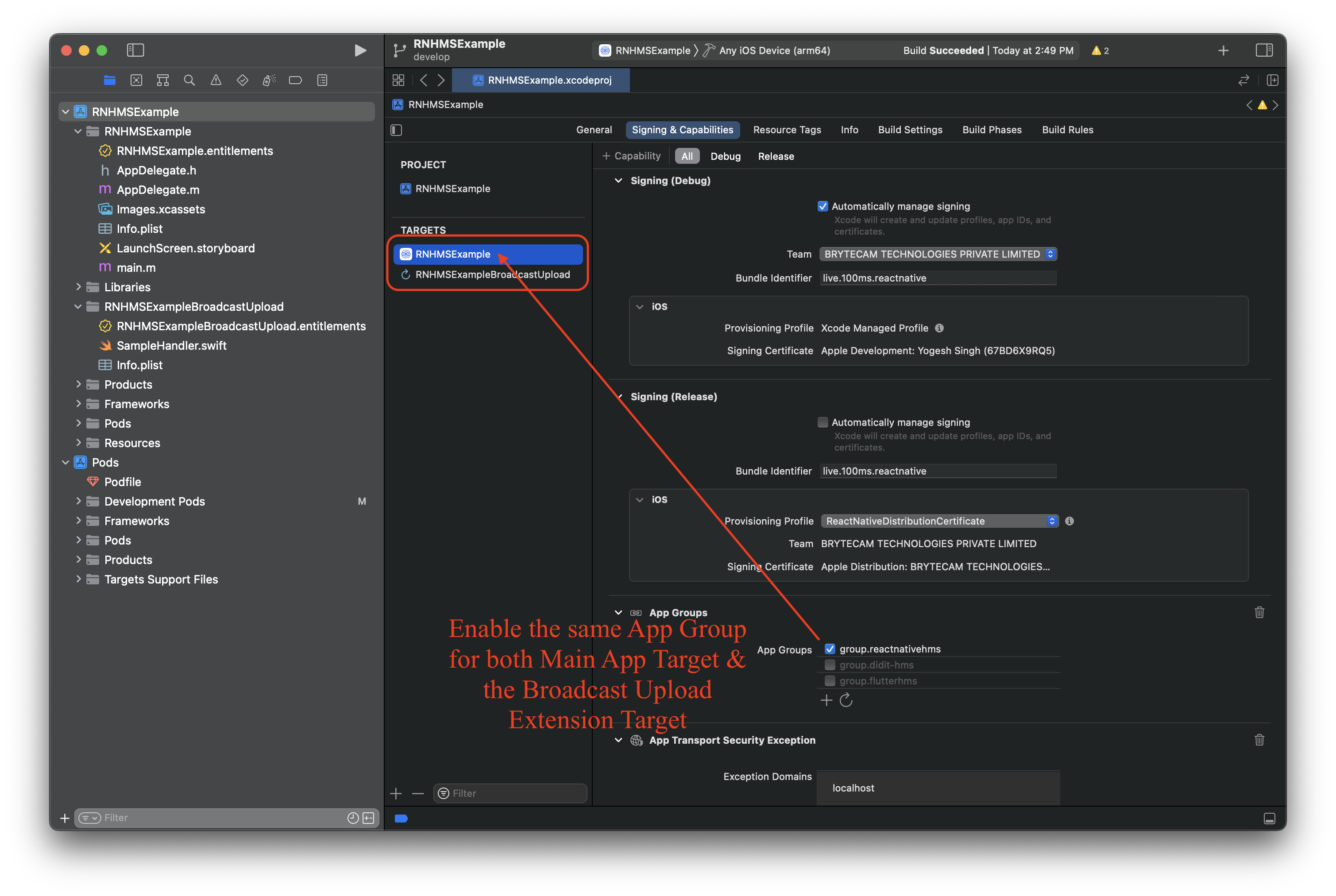Open the Team dropdown in Signing Debug

pos(937,254)
